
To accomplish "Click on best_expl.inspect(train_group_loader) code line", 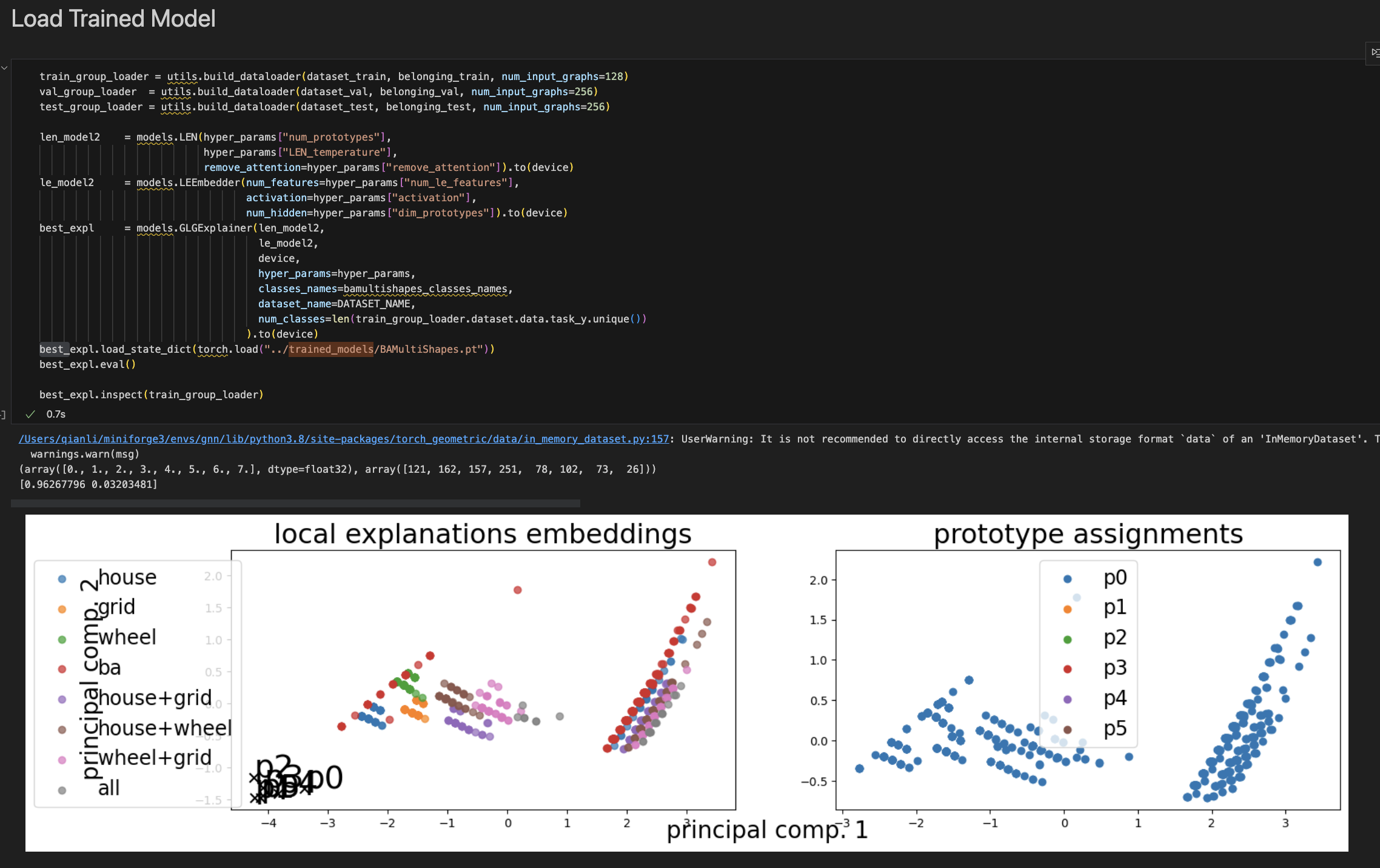I will click(x=152, y=395).
